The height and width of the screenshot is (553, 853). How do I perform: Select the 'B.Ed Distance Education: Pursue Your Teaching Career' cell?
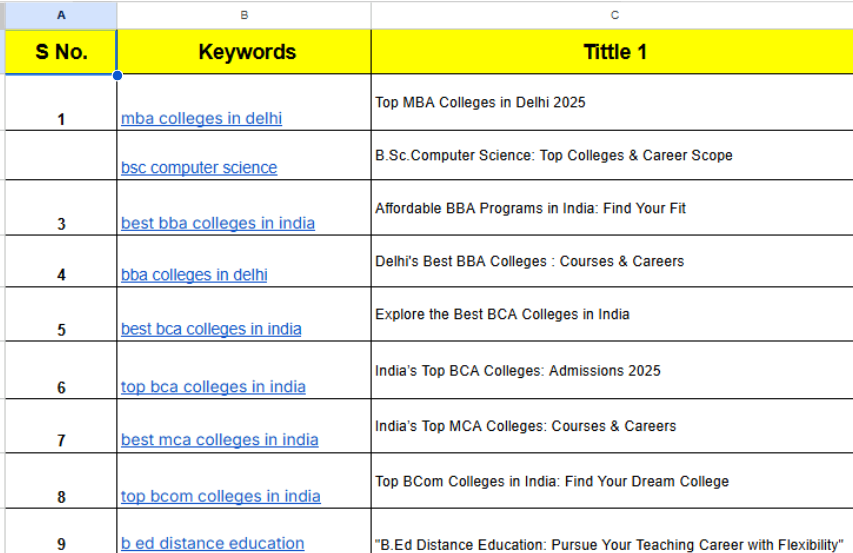click(612, 532)
